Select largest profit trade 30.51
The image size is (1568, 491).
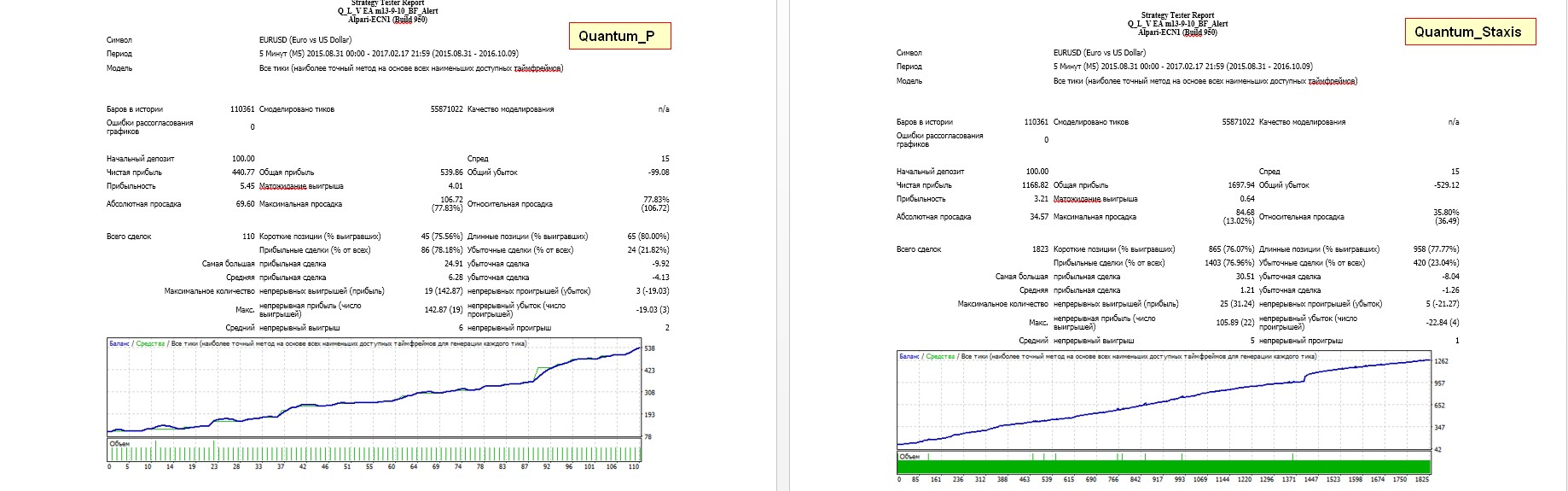tap(1246, 277)
